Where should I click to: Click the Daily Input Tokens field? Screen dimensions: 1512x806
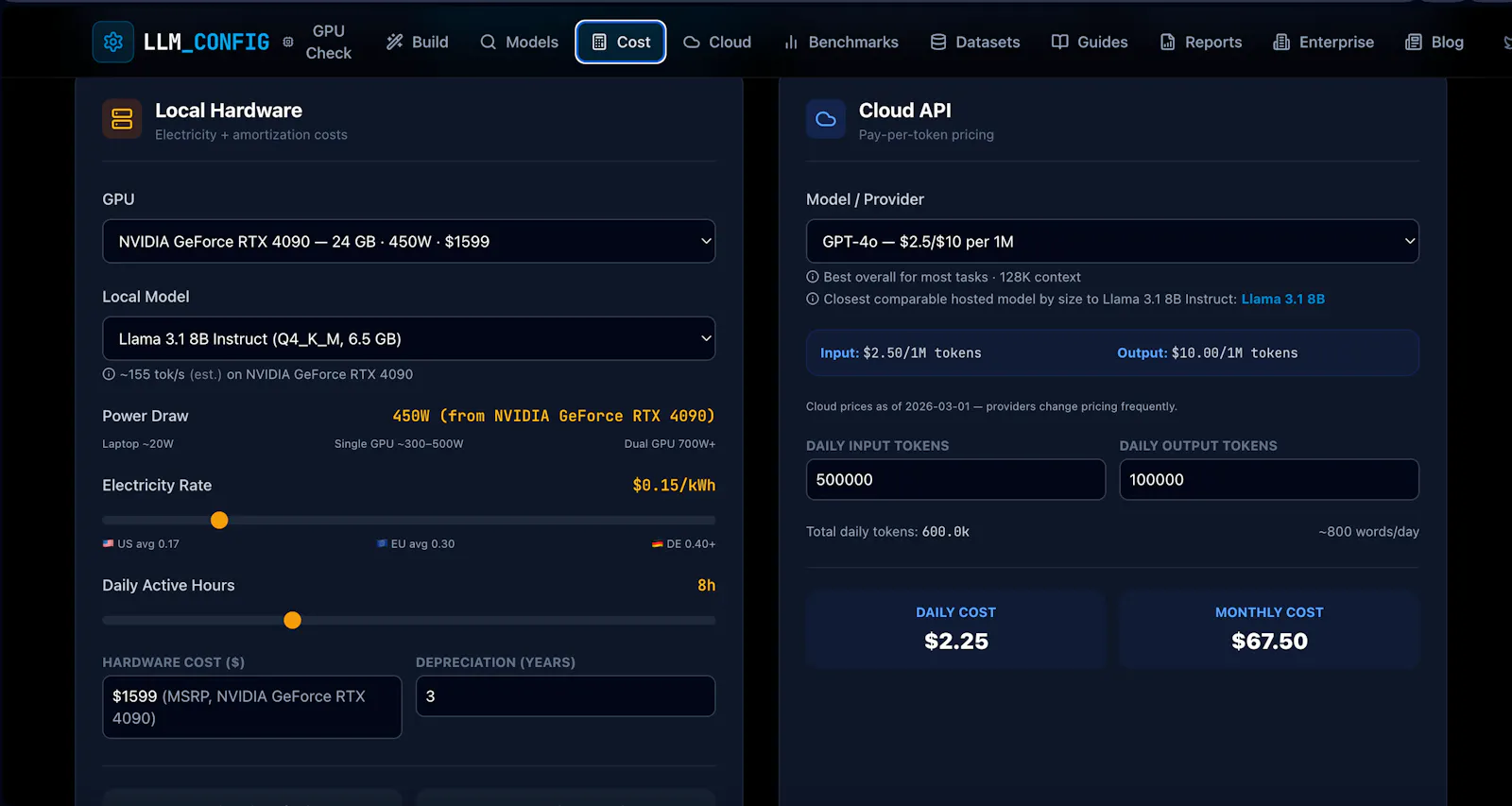click(x=955, y=479)
